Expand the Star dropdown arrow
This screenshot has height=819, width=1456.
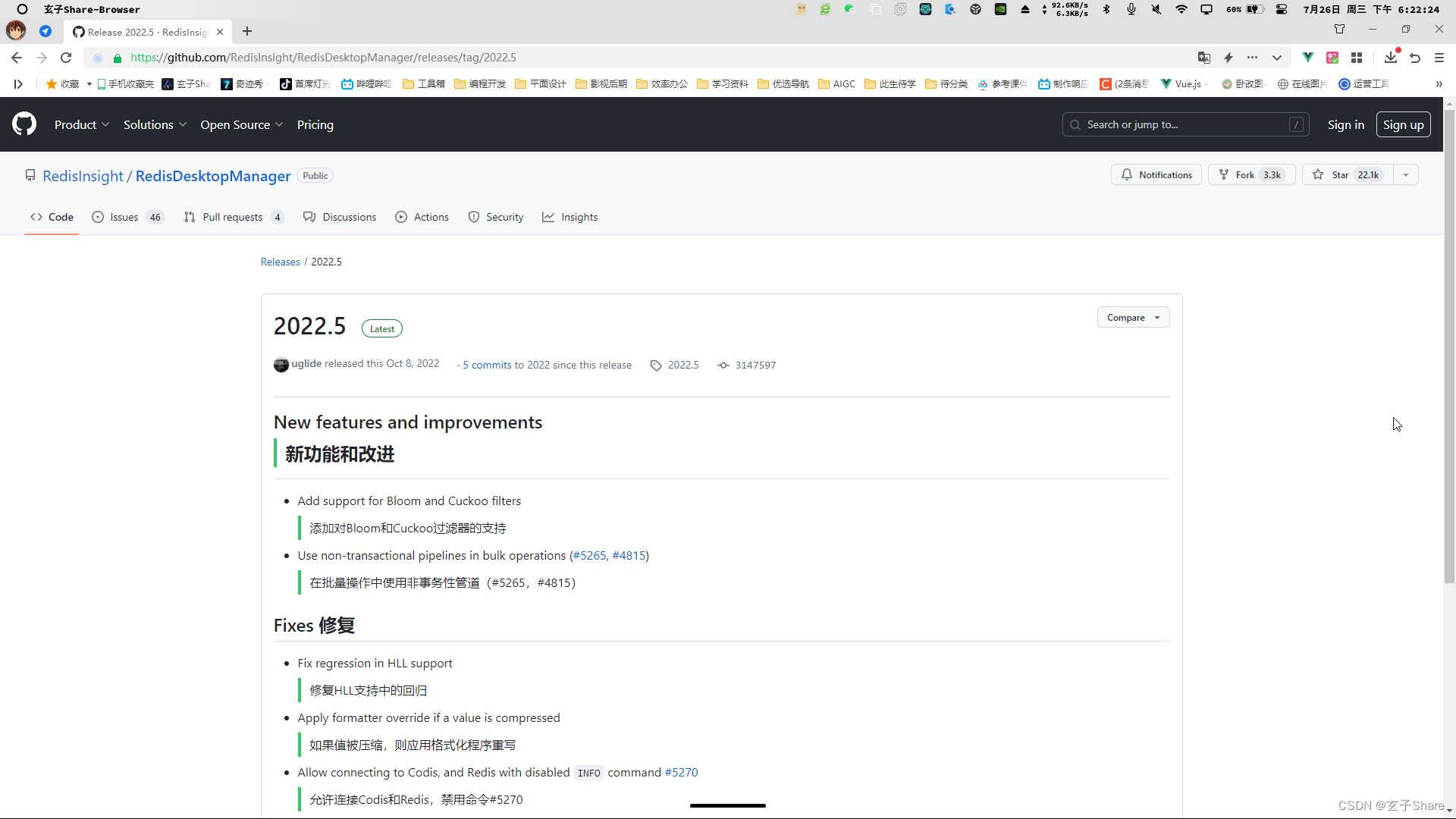pyautogui.click(x=1406, y=174)
